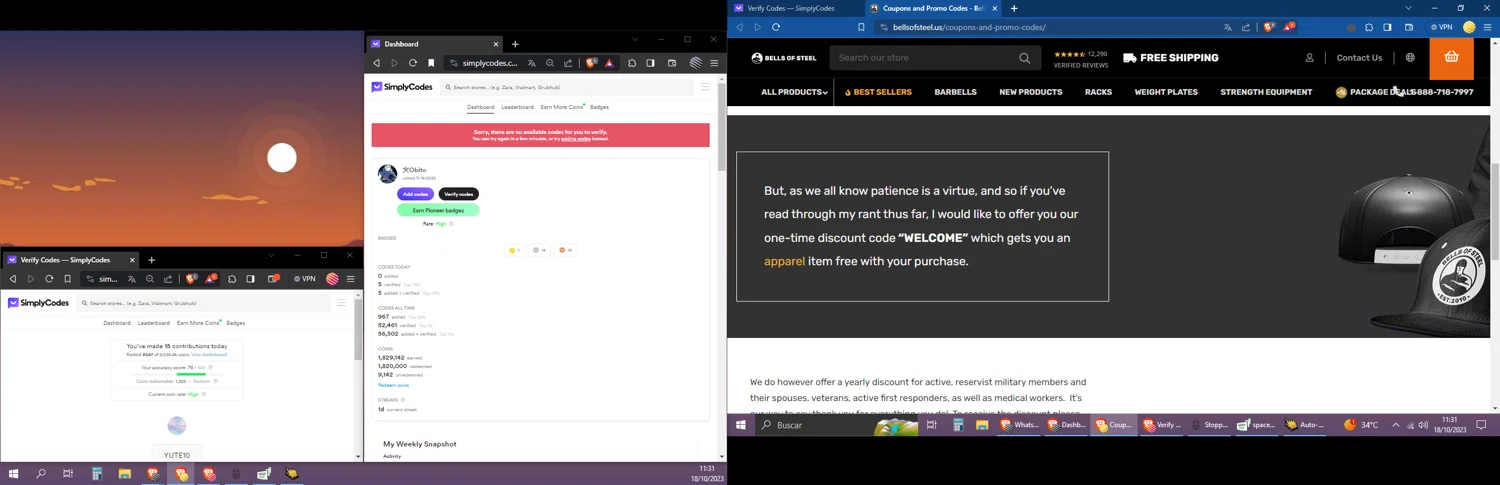Reload the bellsofsteel.us page

coord(776,27)
